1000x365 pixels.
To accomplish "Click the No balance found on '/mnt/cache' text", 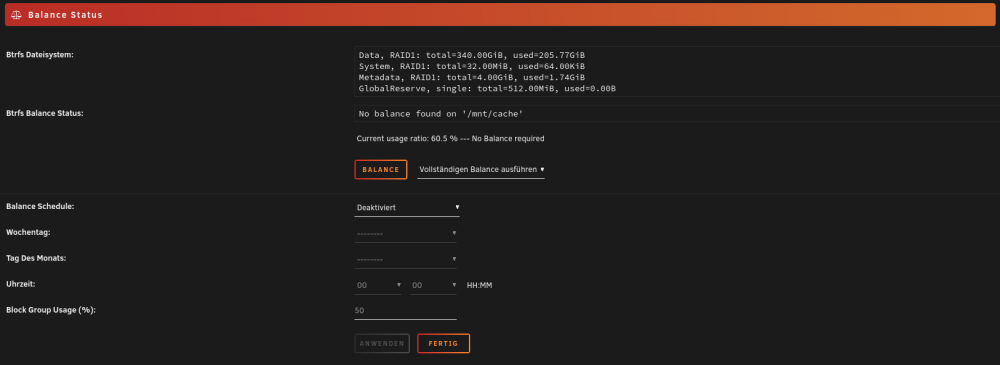I will coord(441,114).
